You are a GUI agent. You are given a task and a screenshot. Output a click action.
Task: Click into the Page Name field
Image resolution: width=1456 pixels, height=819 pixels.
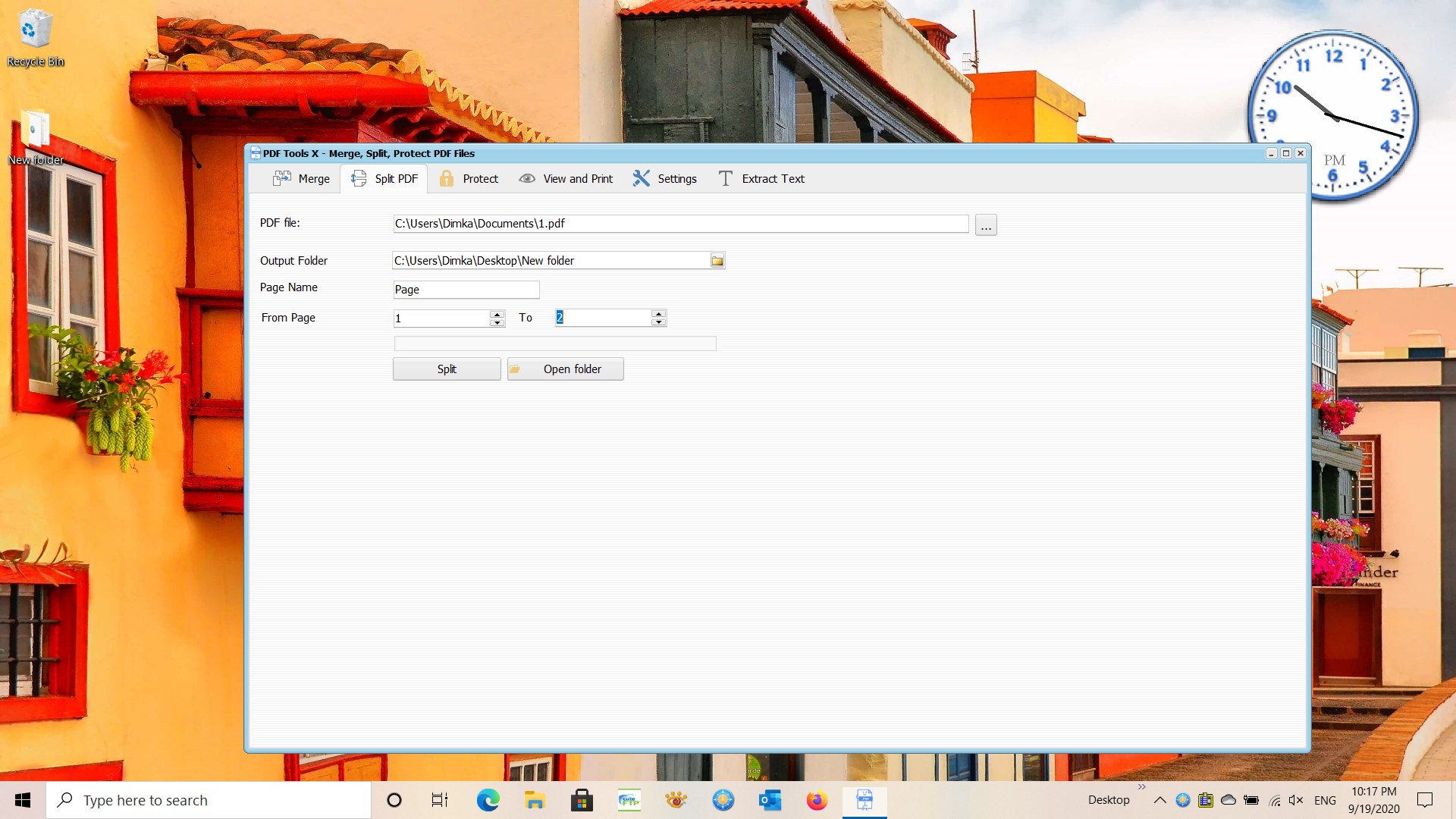[466, 290]
